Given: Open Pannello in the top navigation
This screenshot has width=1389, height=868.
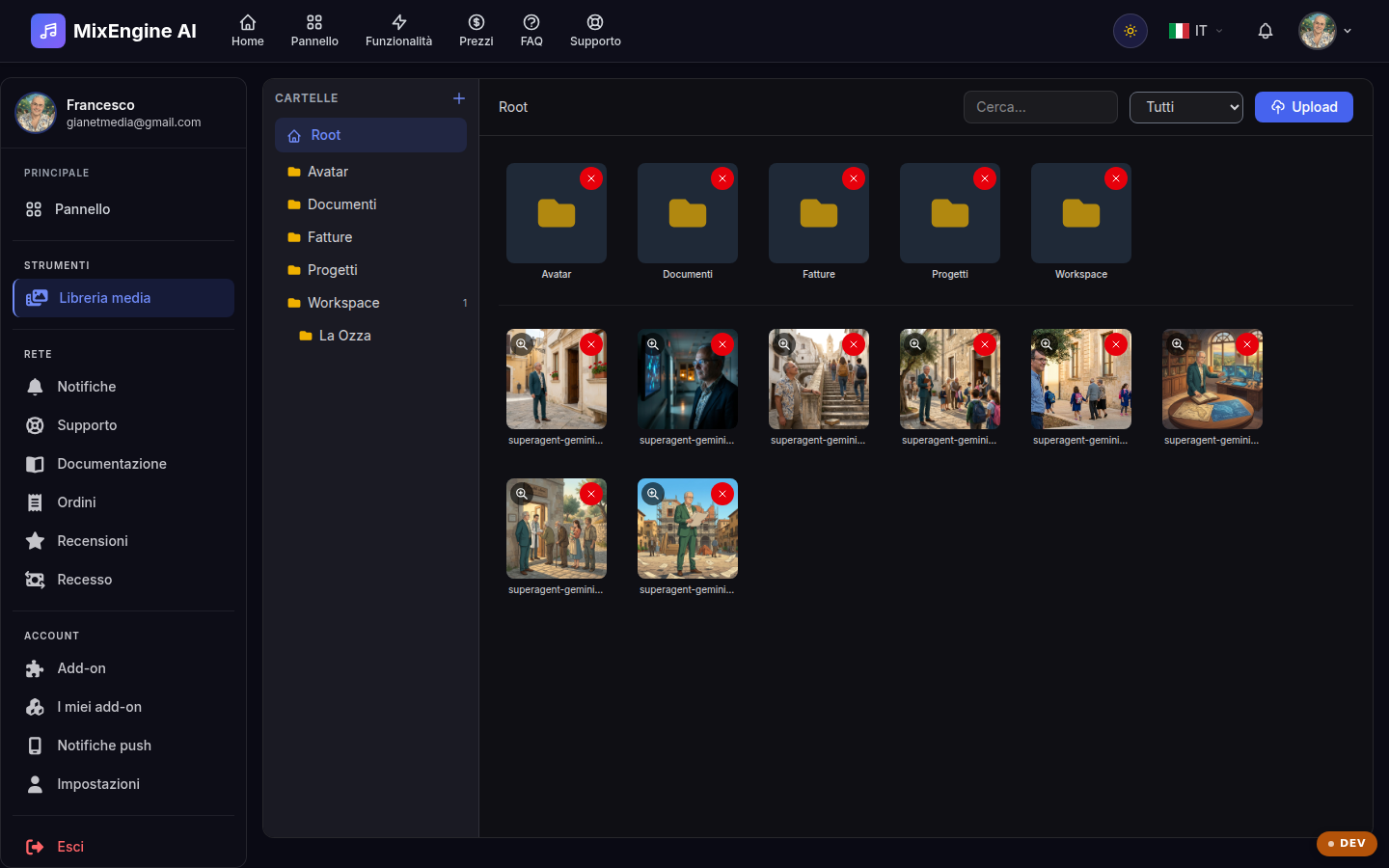Looking at the screenshot, I should (x=314, y=31).
